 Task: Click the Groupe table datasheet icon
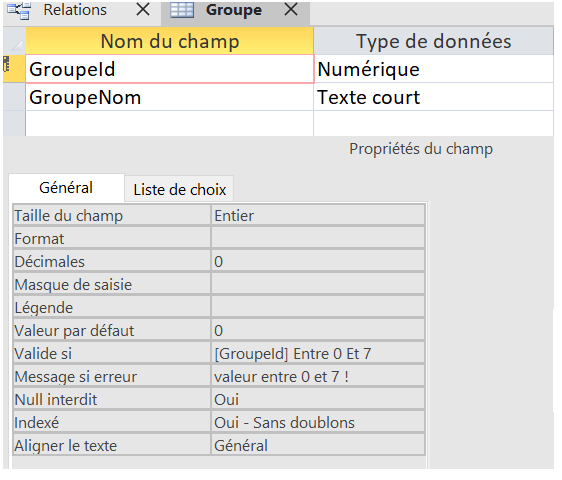182,10
